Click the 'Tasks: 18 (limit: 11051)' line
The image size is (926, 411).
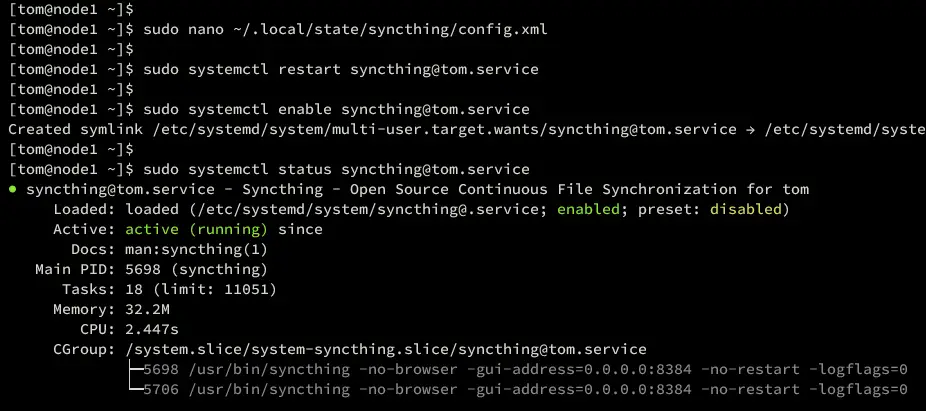click(169, 290)
